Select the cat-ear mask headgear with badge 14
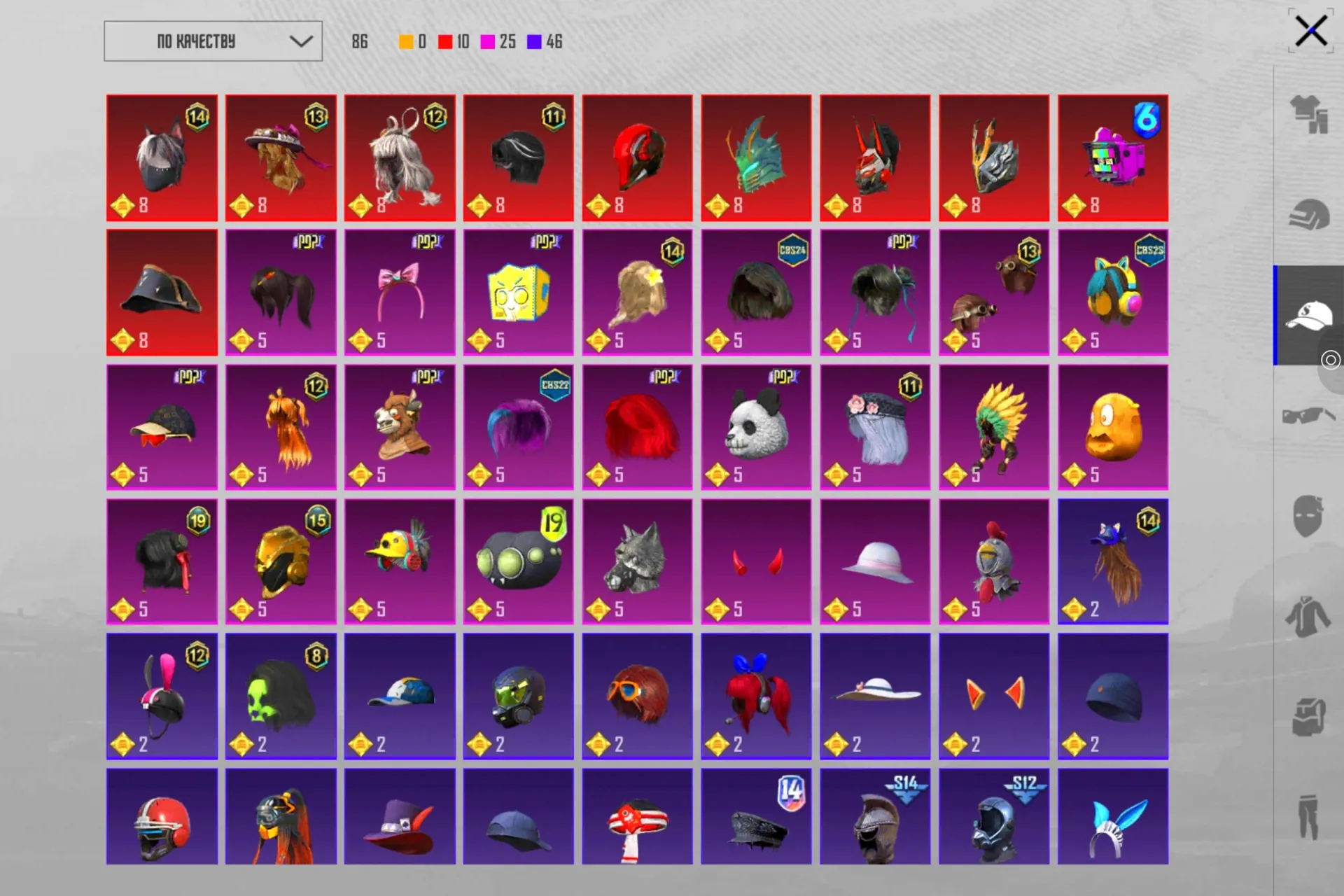This screenshot has height=896, width=1344. (x=162, y=157)
